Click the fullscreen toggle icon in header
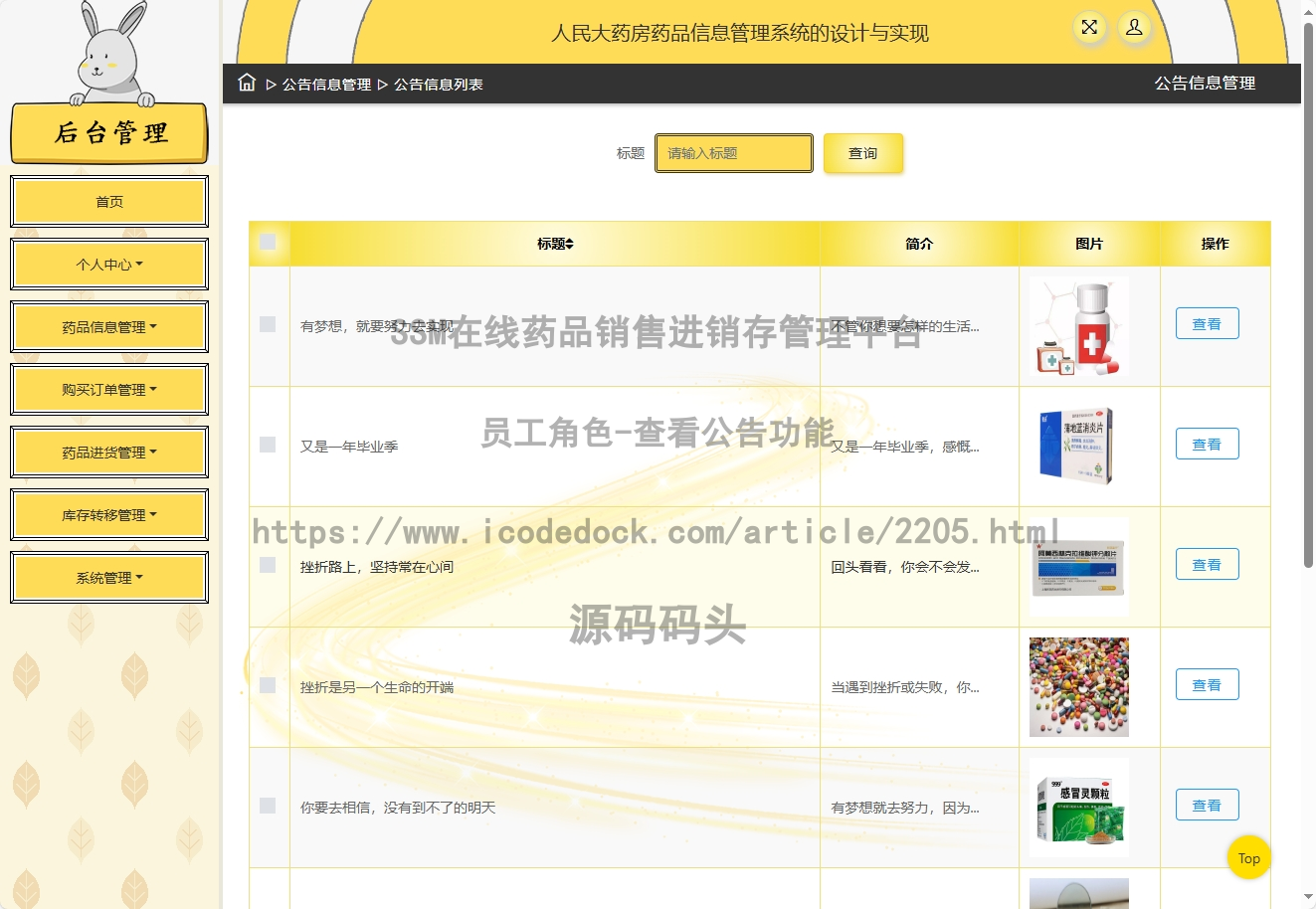The image size is (1316, 909). tap(1090, 28)
